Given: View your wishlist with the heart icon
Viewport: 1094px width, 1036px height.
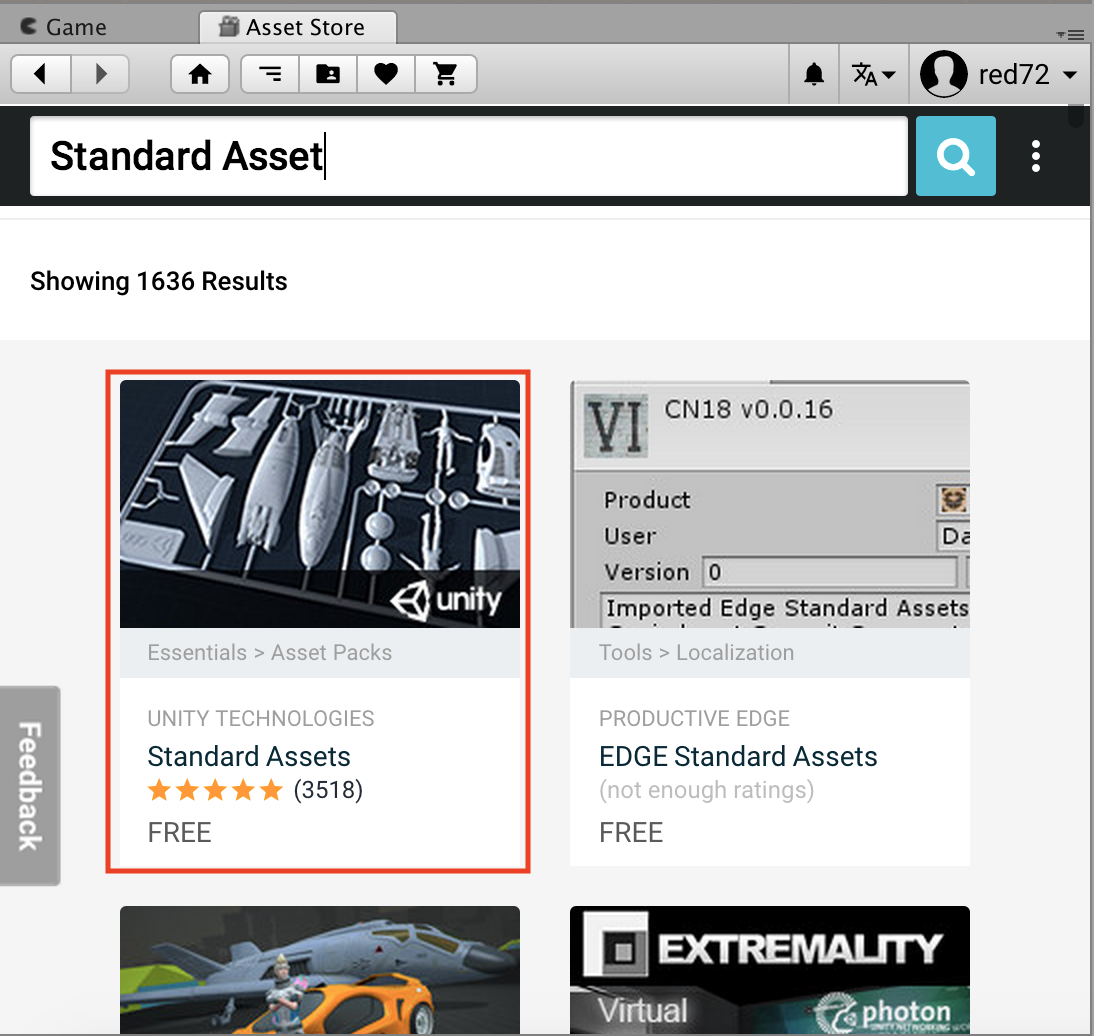Looking at the screenshot, I should [x=386, y=73].
